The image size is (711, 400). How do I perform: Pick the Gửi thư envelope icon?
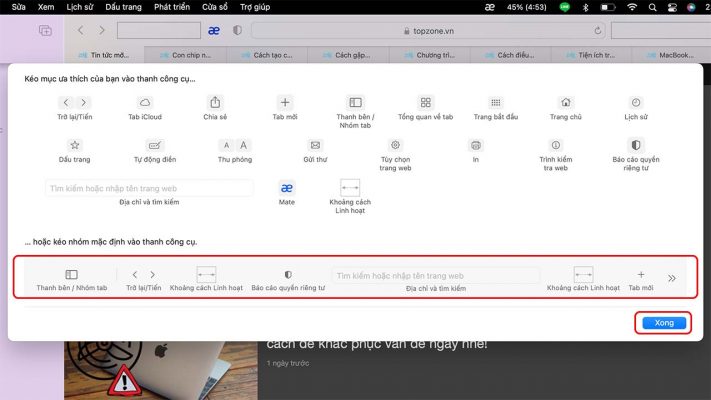point(315,145)
